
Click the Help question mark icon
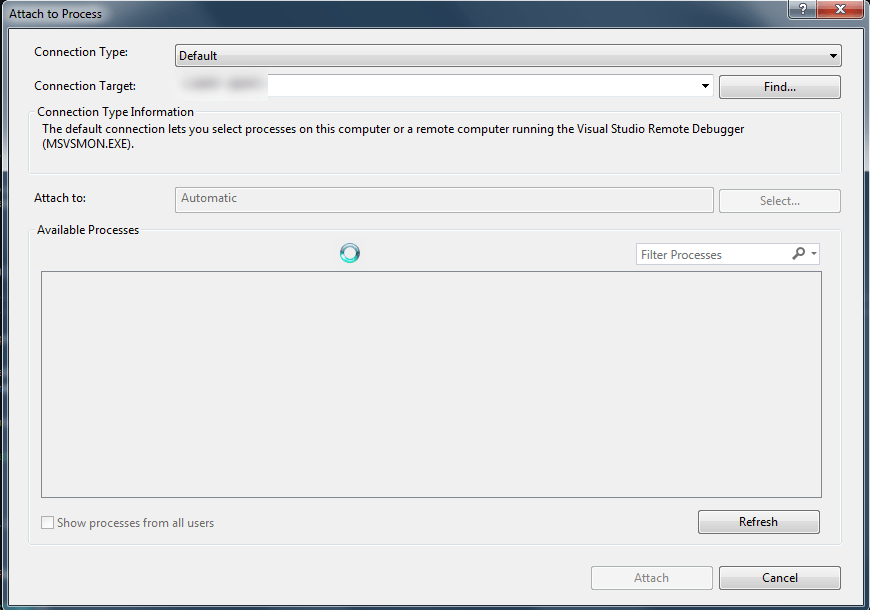802,9
